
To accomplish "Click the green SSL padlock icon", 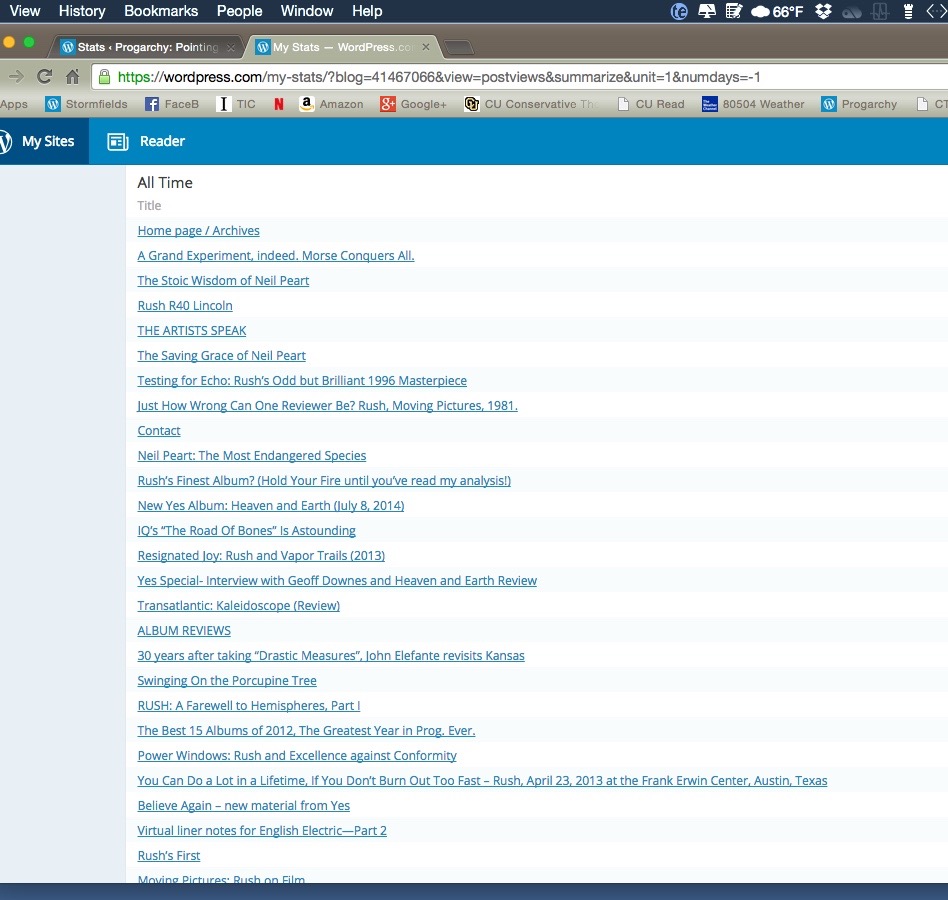I will [103, 77].
